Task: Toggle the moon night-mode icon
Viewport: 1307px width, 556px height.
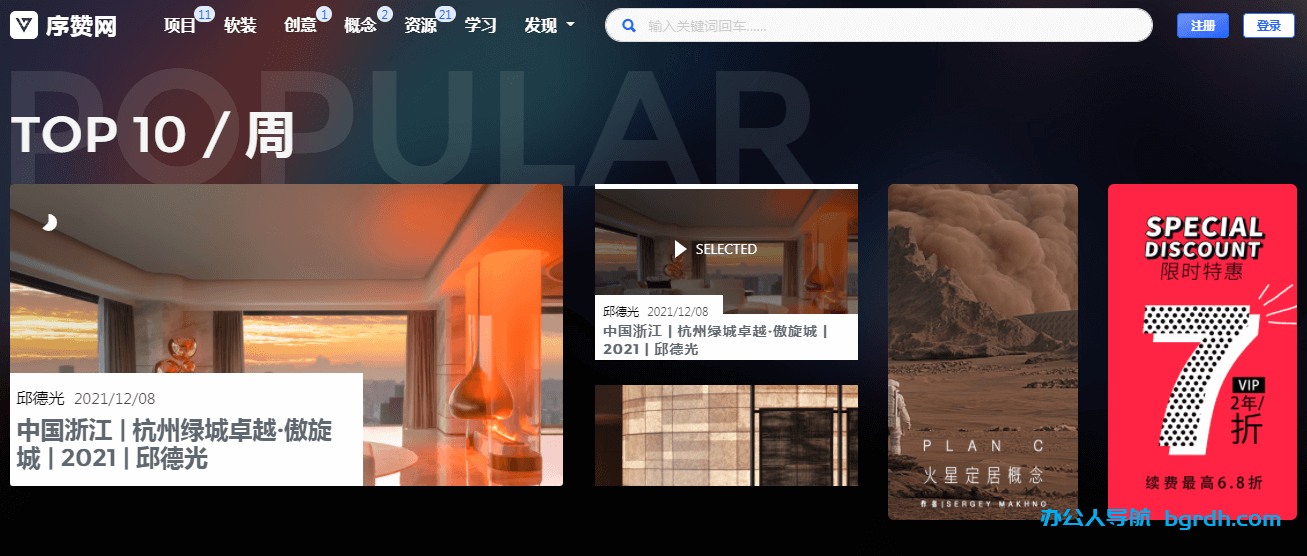Action: click(x=49, y=222)
